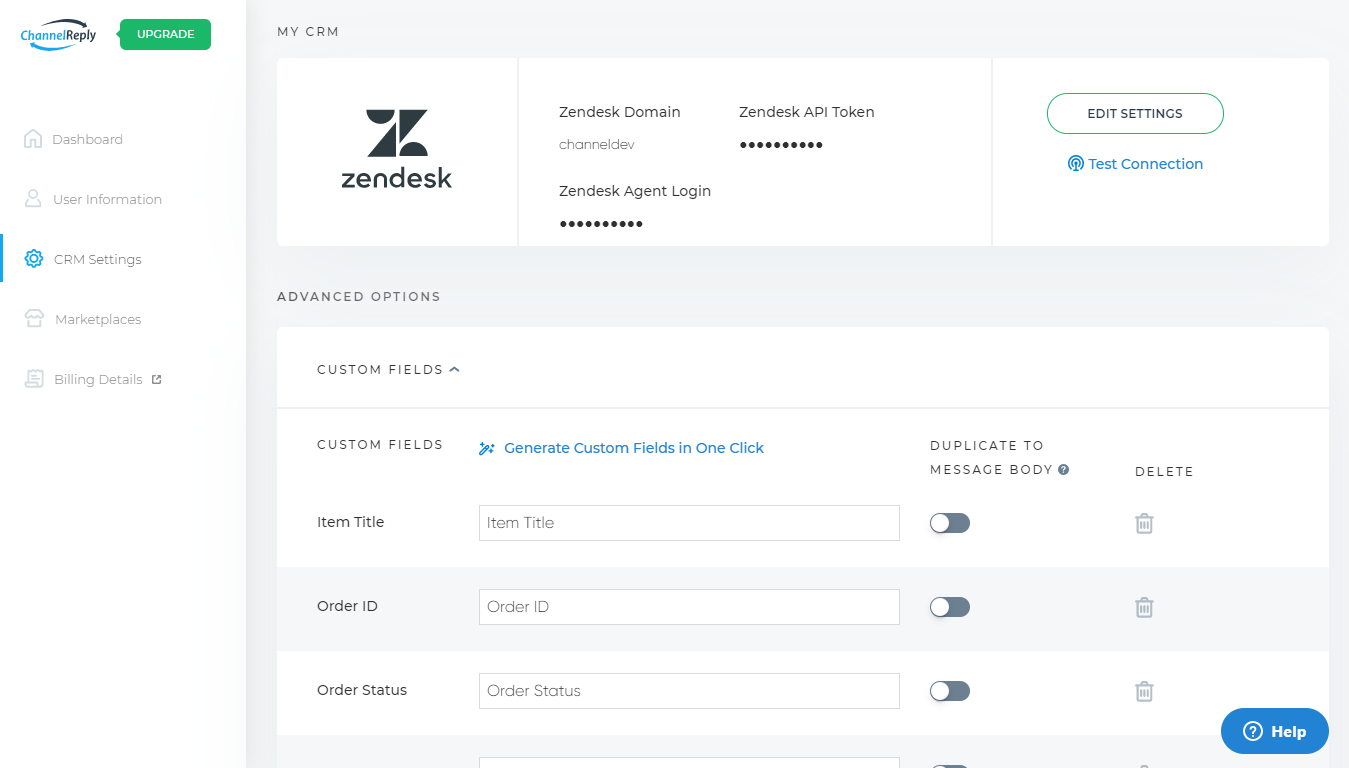Click the channeldev domain value
Image resolution: width=1349 pixels, height=768 pixels.
(x=597, y=145)
